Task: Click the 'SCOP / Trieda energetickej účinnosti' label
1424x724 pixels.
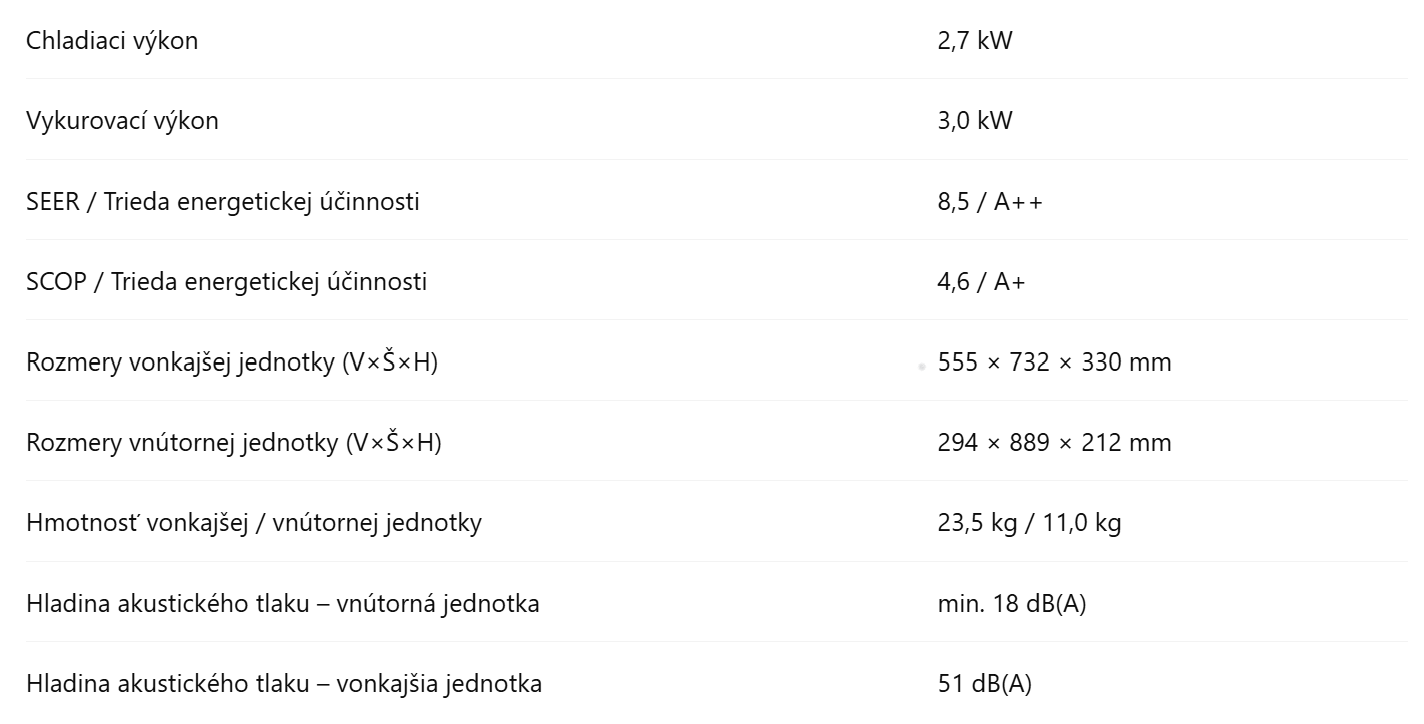Action: click(x=226, y=282)
